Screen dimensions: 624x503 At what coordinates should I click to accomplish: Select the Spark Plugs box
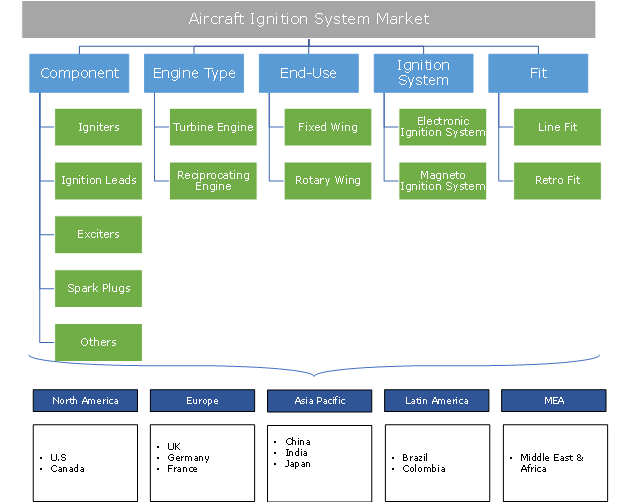click(x=98, y=288)
